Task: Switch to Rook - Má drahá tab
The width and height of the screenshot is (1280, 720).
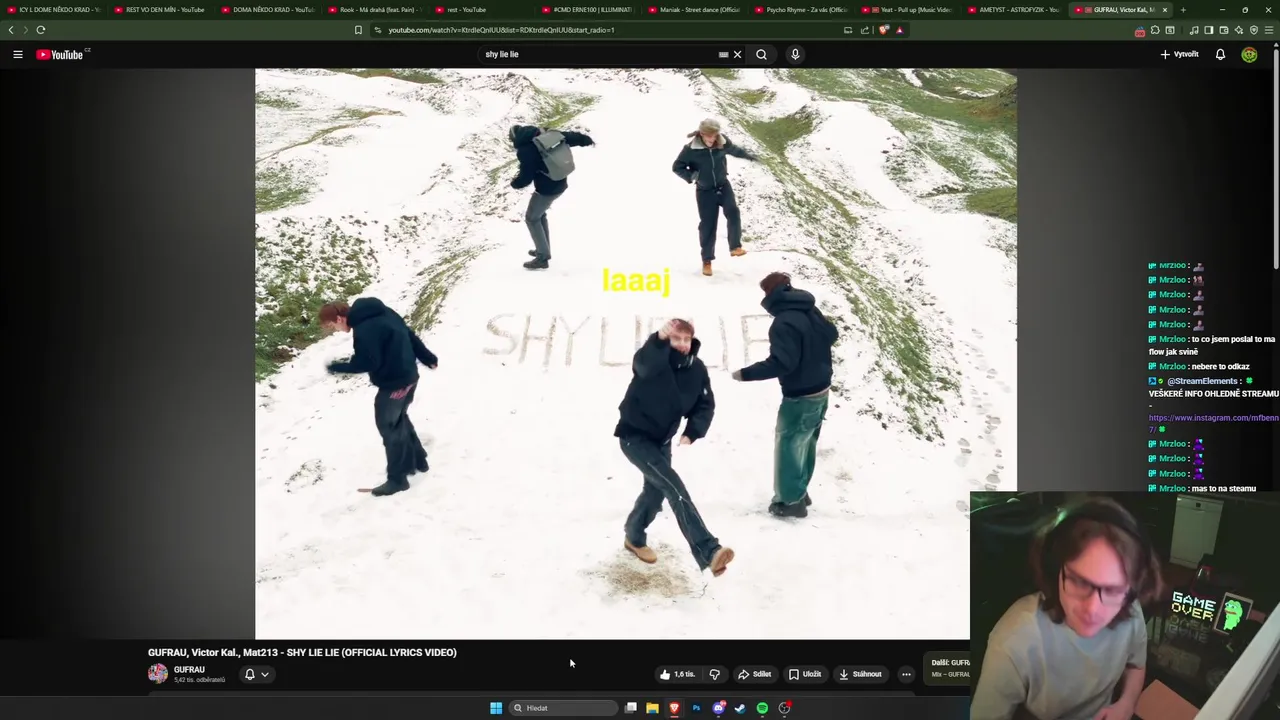Action: [373, 10]
